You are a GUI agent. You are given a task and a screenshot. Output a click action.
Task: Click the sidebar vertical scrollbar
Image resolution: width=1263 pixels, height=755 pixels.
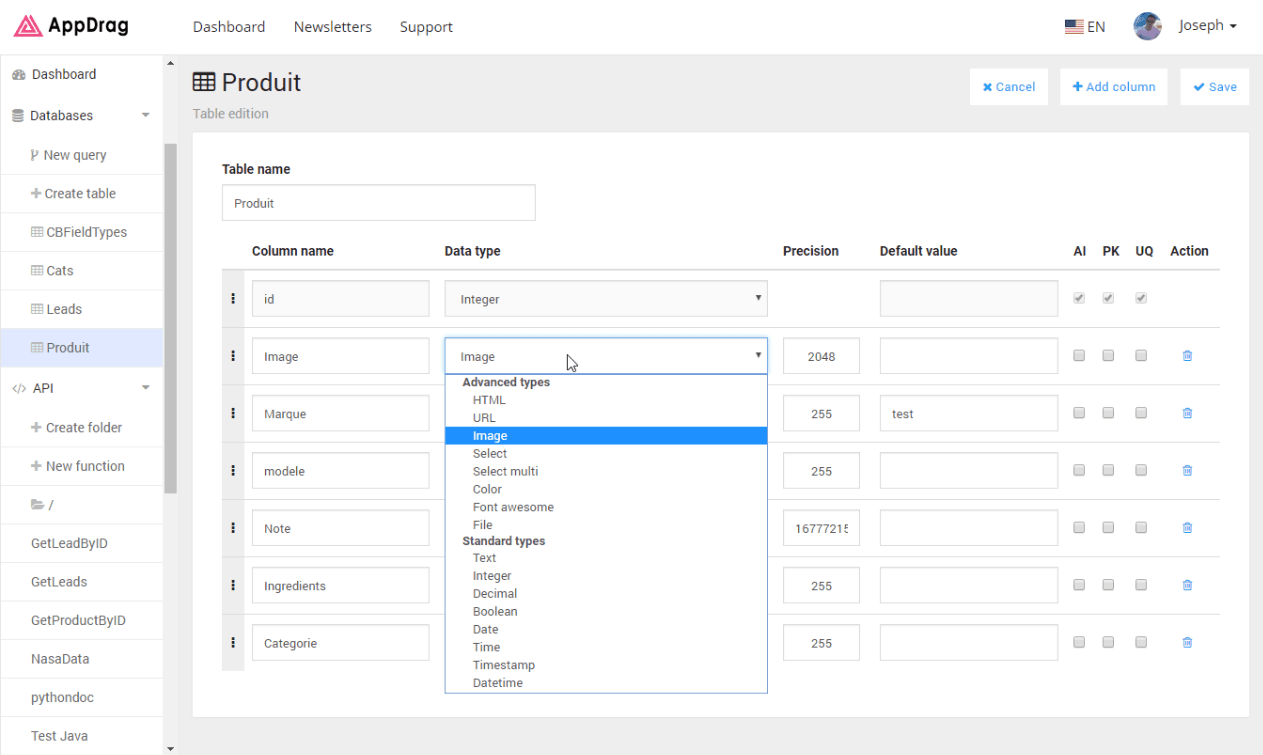pyautogui.click(x=170, y=318)
